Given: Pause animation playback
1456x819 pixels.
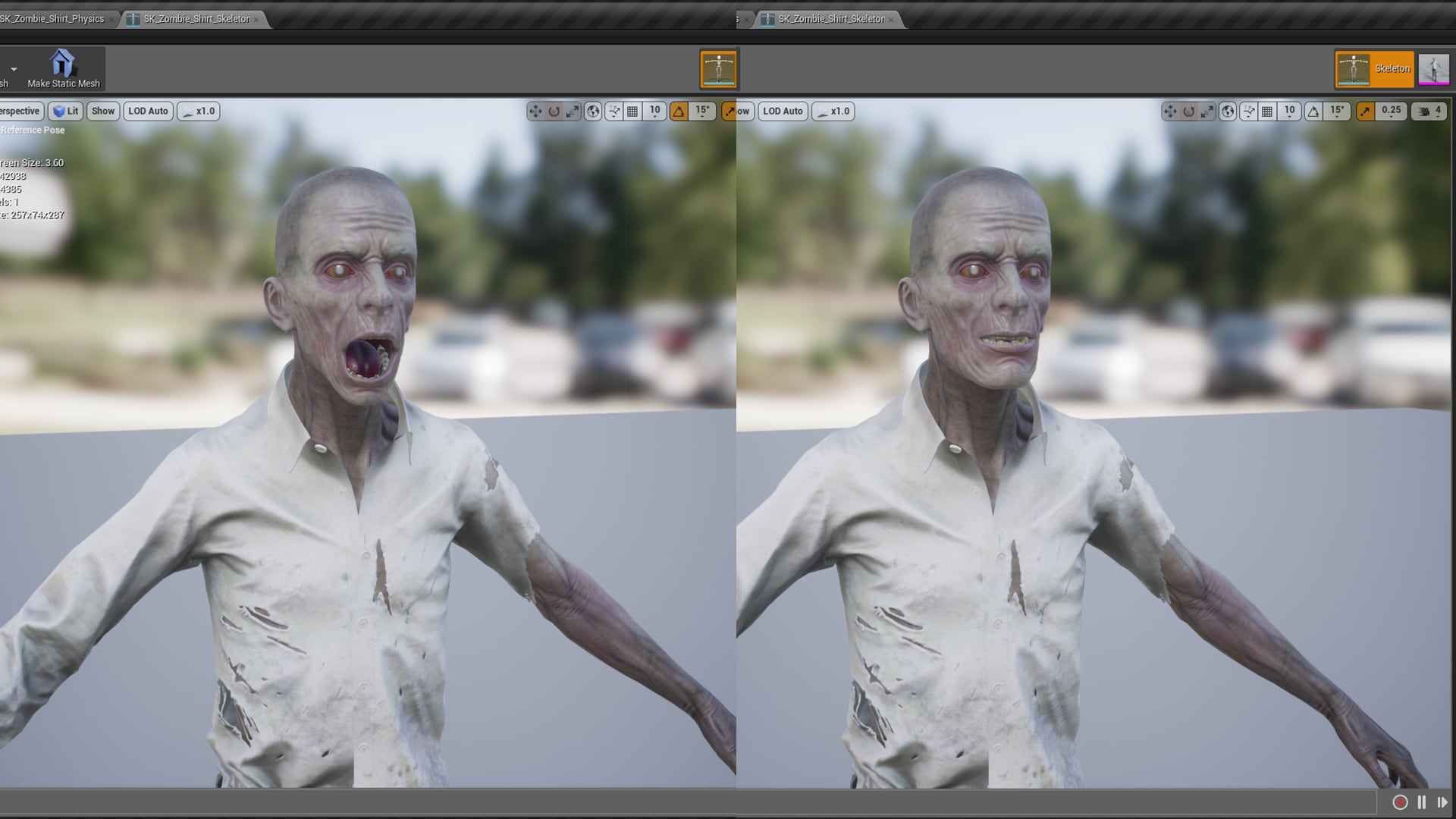Looking at the screenshot, I should pyautogui.click(x=1422, y=802).
